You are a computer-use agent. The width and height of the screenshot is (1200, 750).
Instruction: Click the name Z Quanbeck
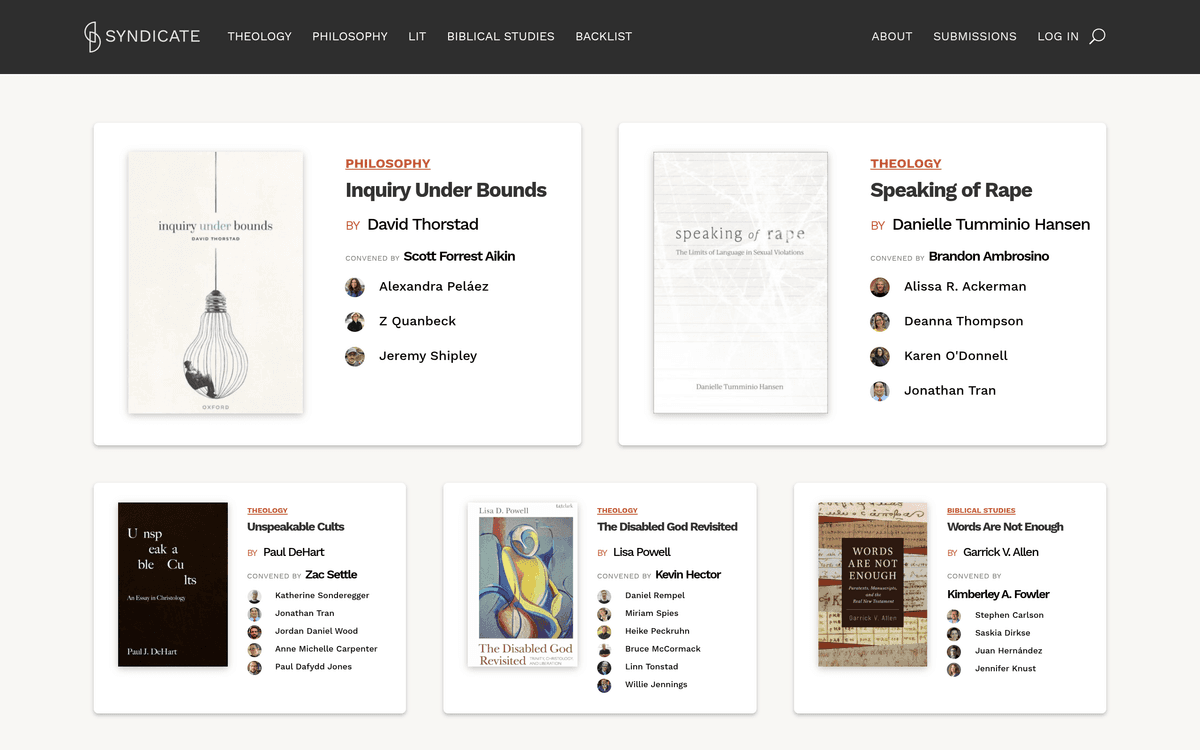[417, 322]
